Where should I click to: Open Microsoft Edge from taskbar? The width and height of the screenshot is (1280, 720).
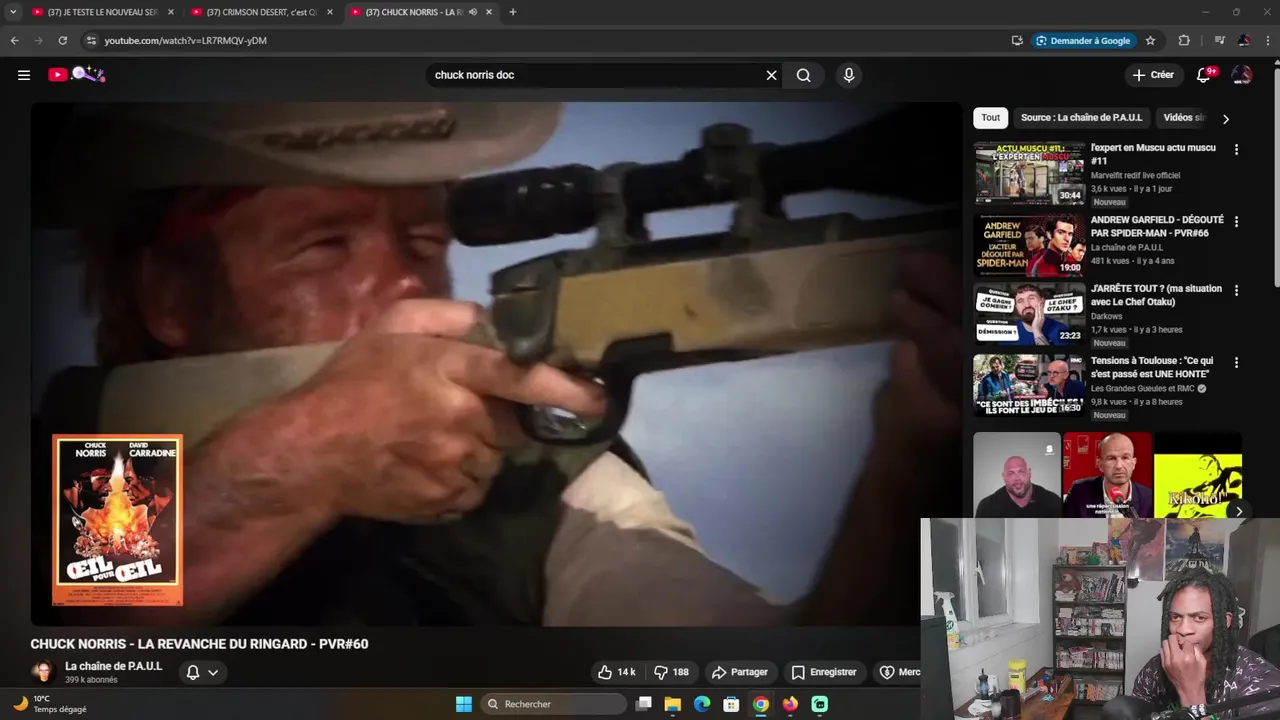coord(702,704)
